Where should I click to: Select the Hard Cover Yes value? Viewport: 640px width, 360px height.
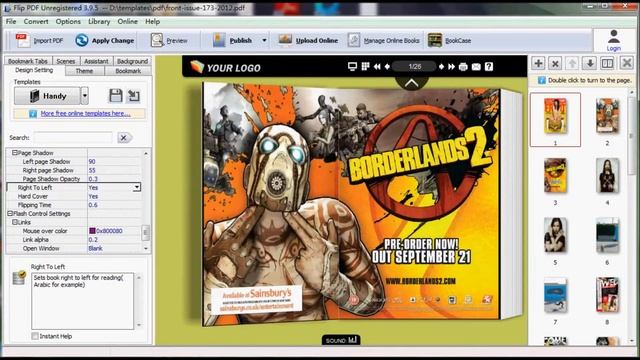(x=93, y=196)
